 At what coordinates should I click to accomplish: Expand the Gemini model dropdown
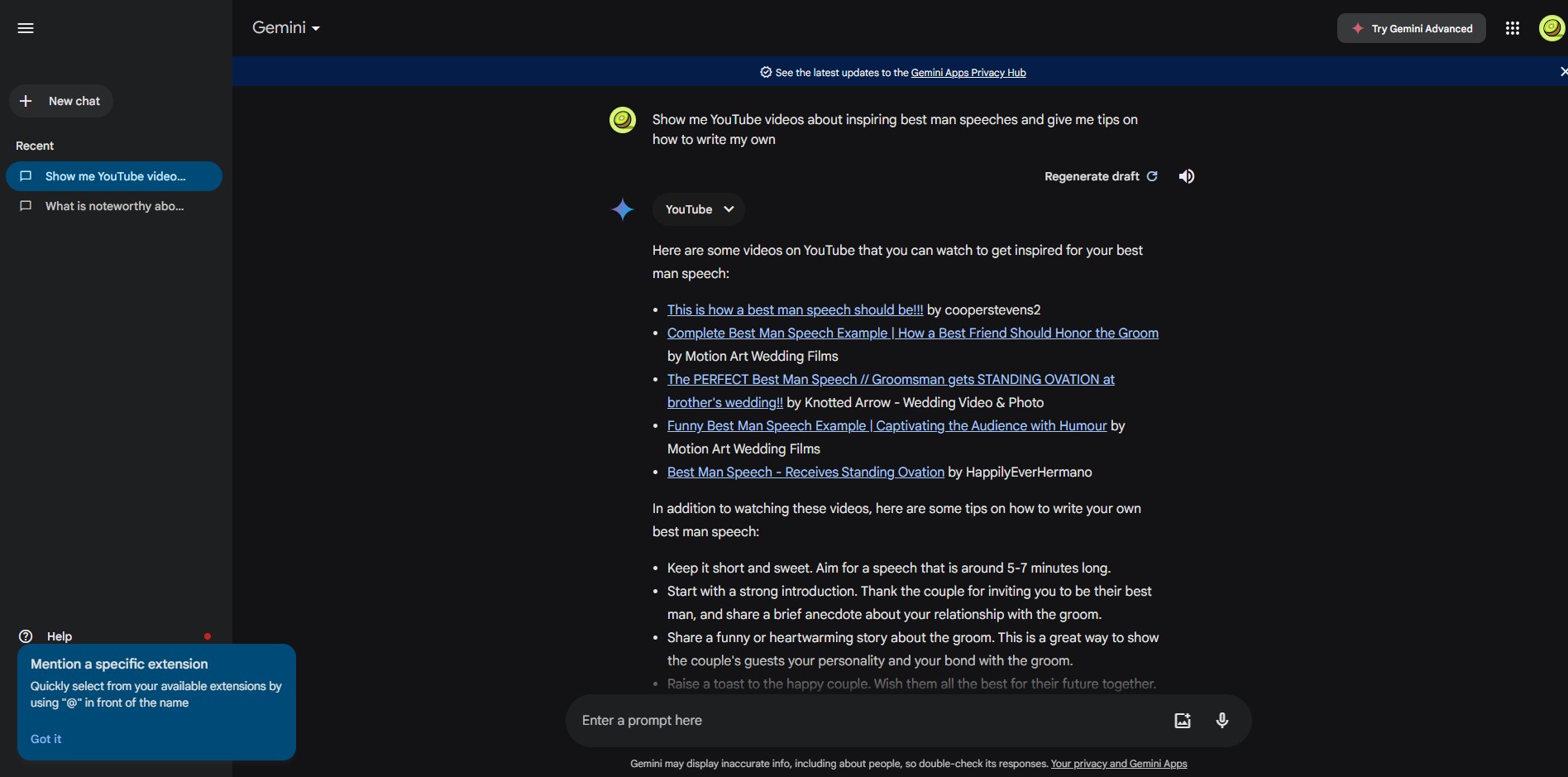point(286,28)
